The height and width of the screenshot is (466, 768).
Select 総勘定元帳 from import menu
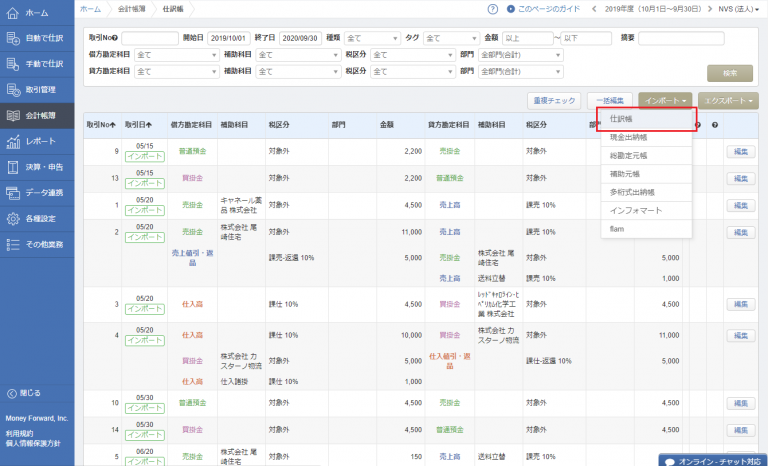pyautogui.click(x=647, y=156)
